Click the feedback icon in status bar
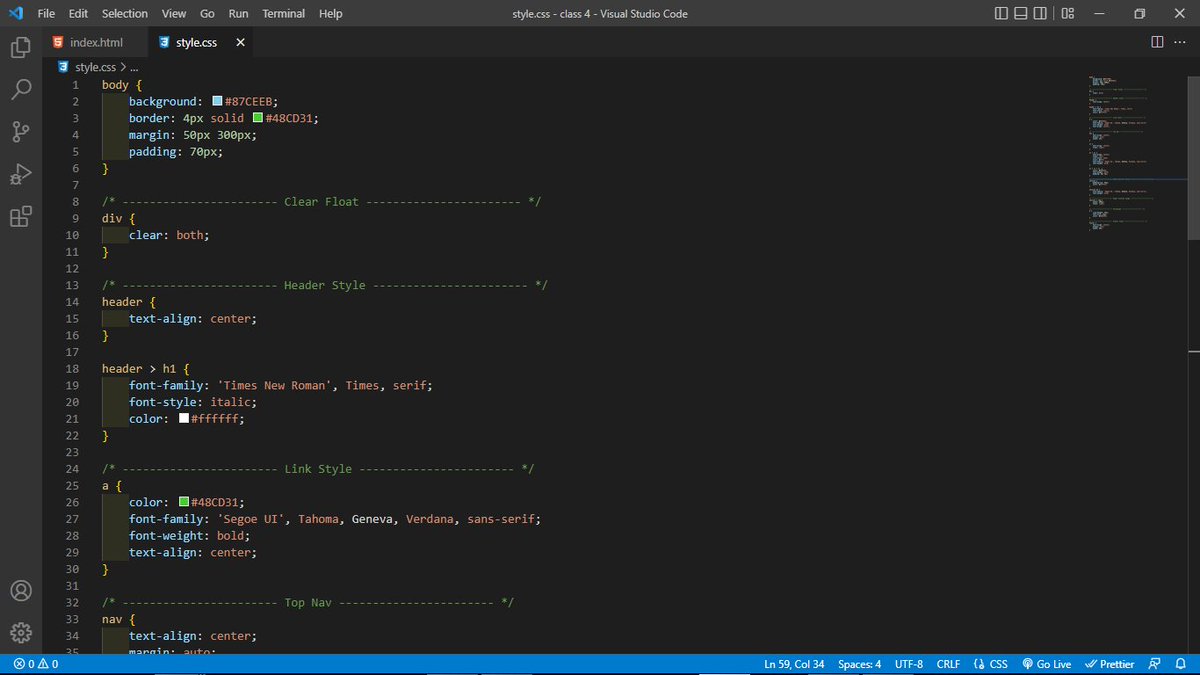Screen dimensions: 1200x675 pos(1156,664)
